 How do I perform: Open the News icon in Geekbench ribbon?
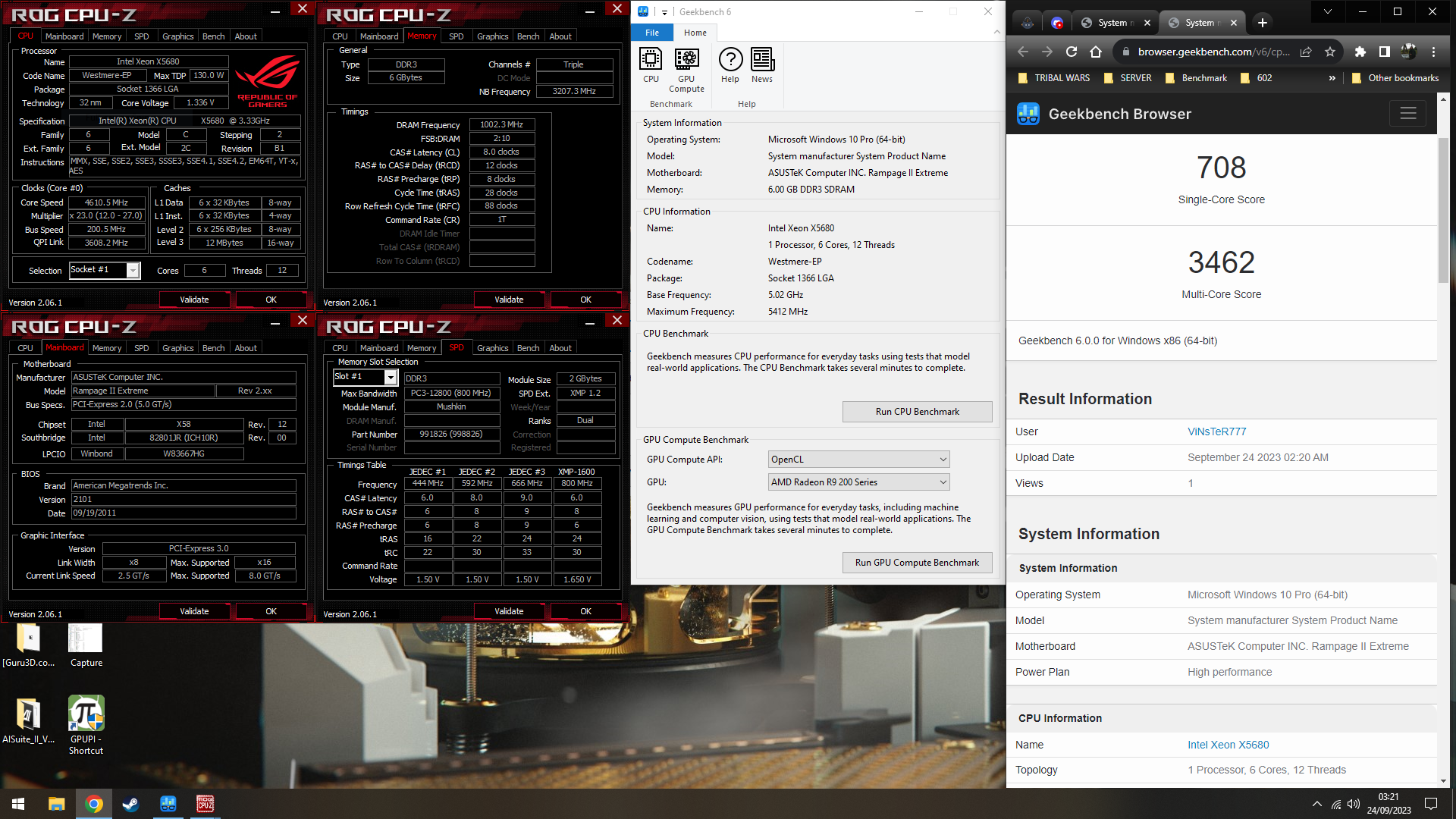[x=762, y=64]
